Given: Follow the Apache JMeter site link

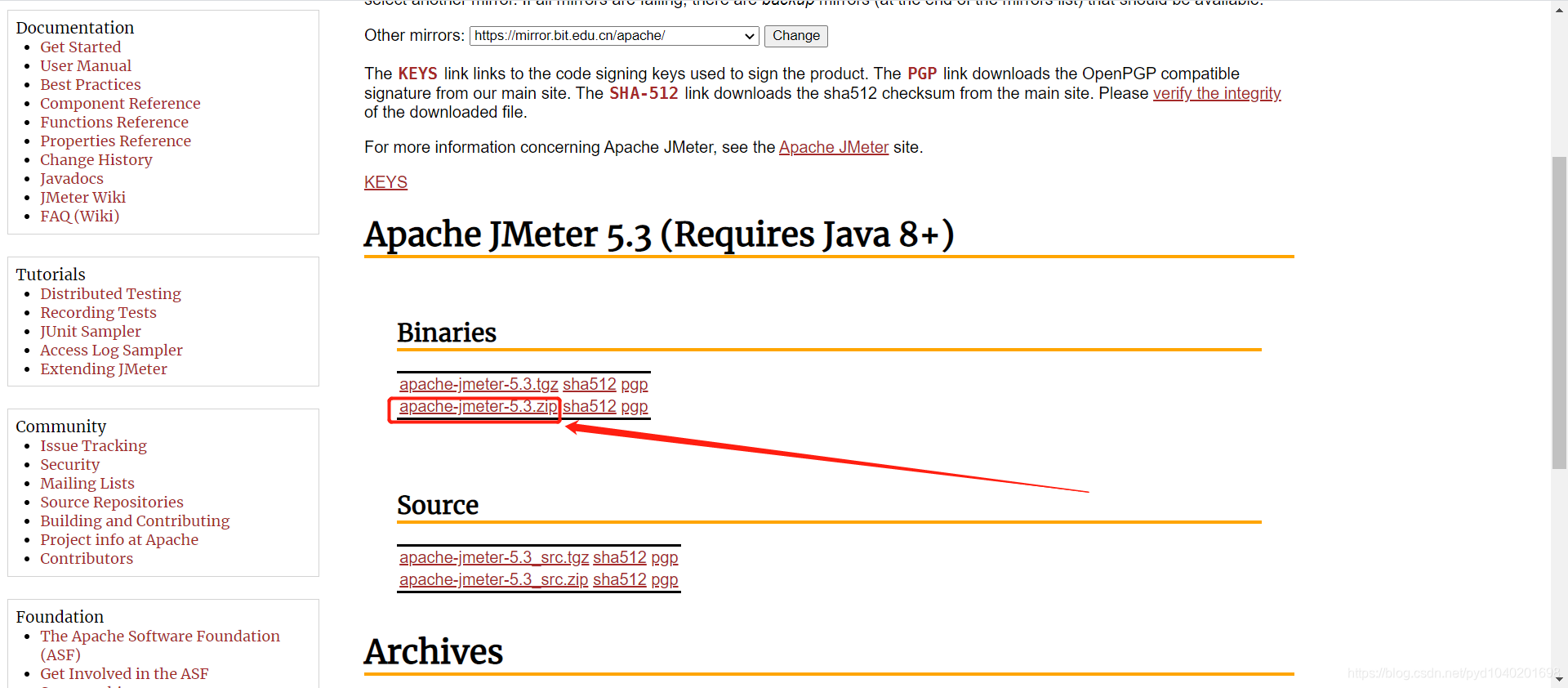Looking at the screenshot, I should [834, 147].
